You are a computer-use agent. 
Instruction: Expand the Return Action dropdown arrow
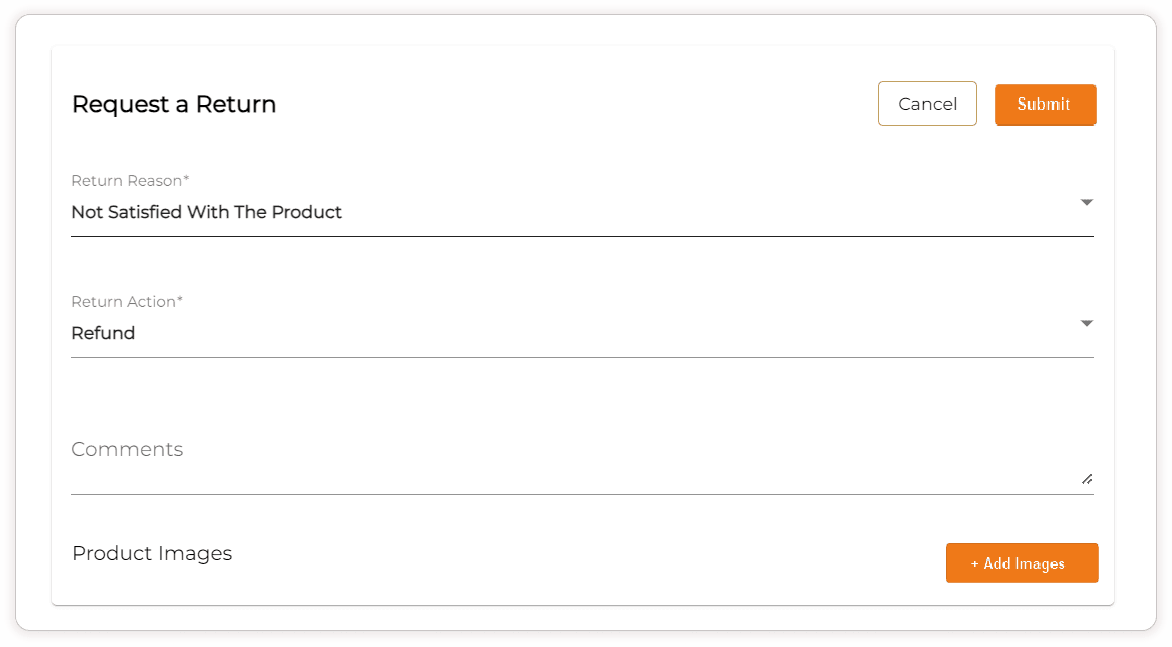(x=1087, y=324)
